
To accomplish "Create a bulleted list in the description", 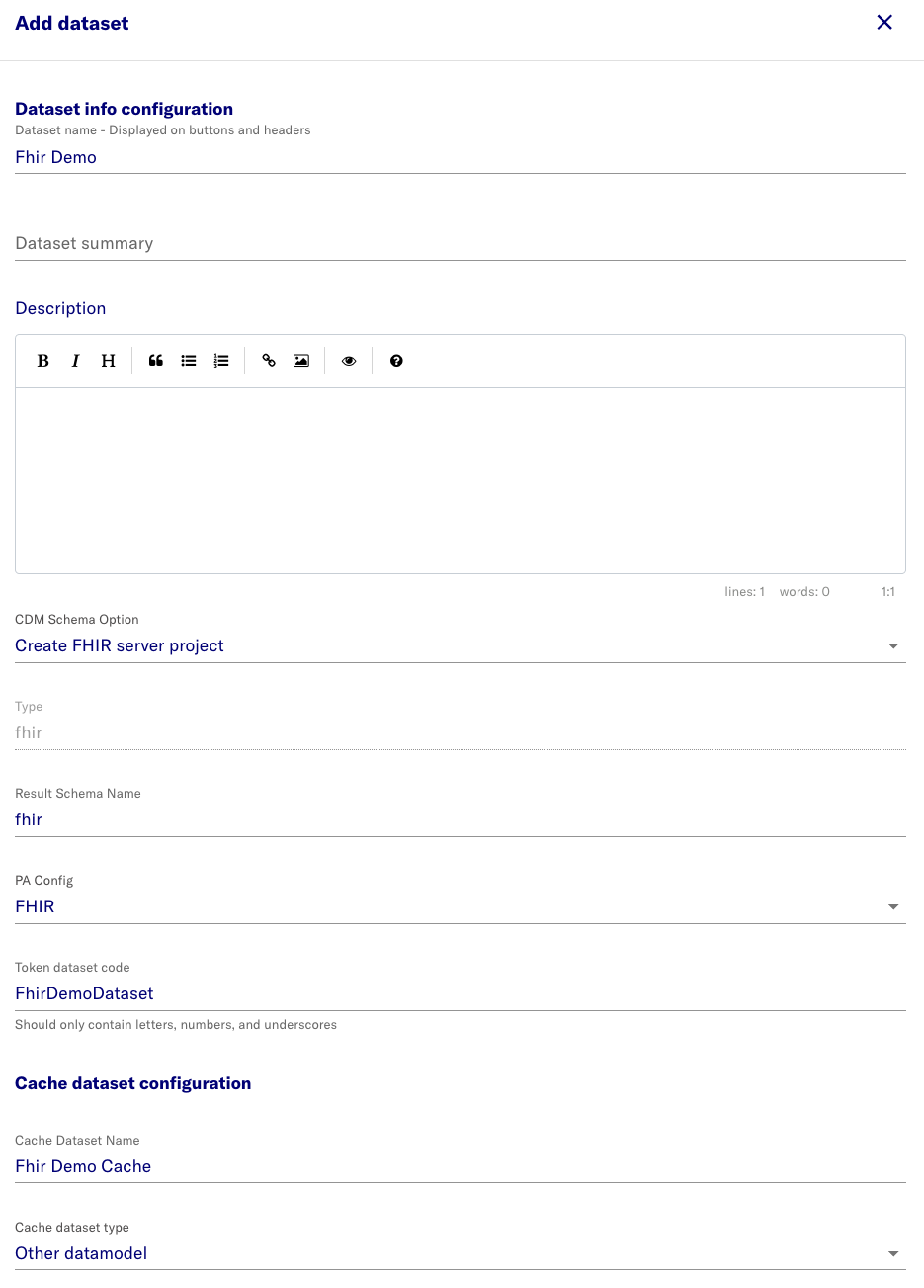I will click(x=188, y=360).
